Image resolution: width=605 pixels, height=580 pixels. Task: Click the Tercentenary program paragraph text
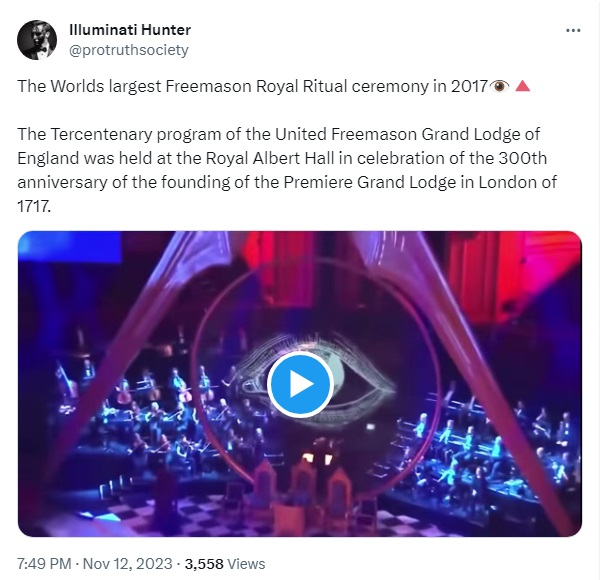point(287,170)
